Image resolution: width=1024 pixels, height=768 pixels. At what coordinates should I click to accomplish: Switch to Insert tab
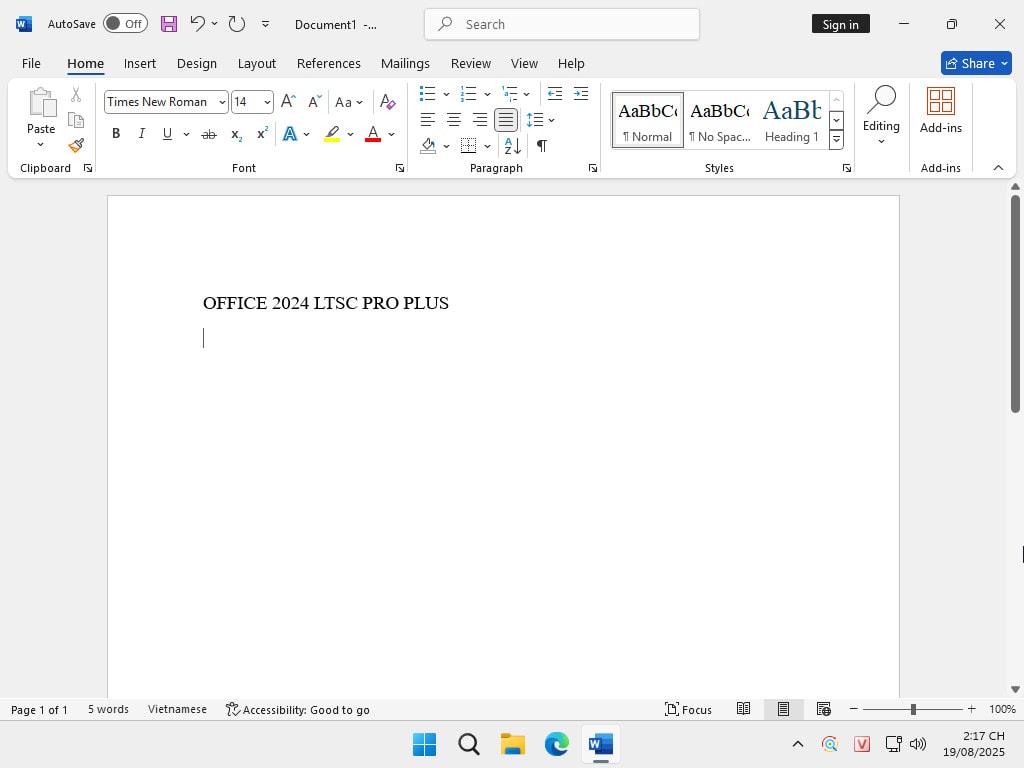(140, 63)
